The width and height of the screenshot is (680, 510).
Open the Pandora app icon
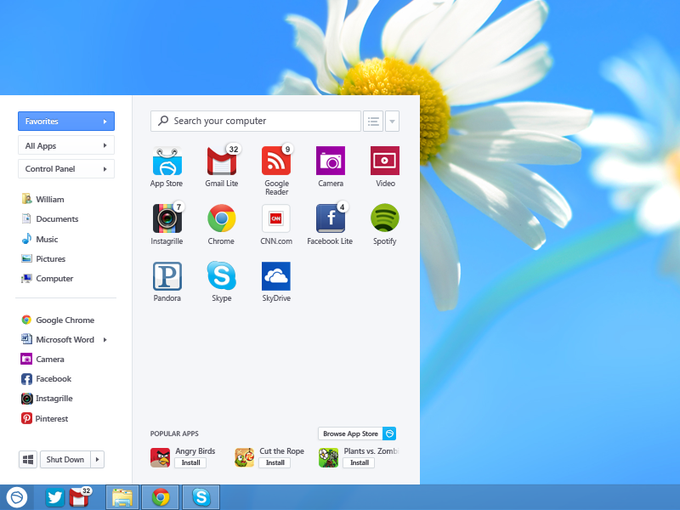(x=167, y=276)
